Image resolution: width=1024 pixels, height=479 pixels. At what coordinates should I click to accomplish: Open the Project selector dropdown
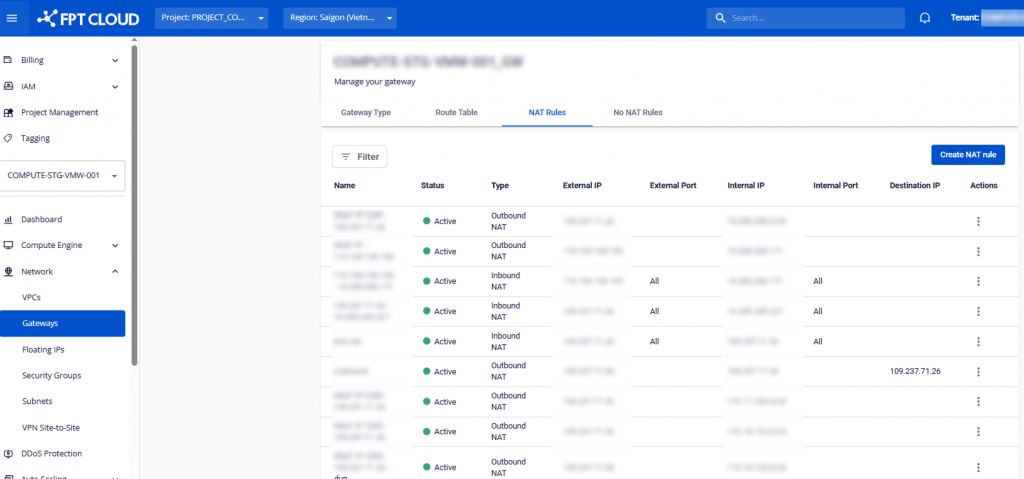click(211, 18)
